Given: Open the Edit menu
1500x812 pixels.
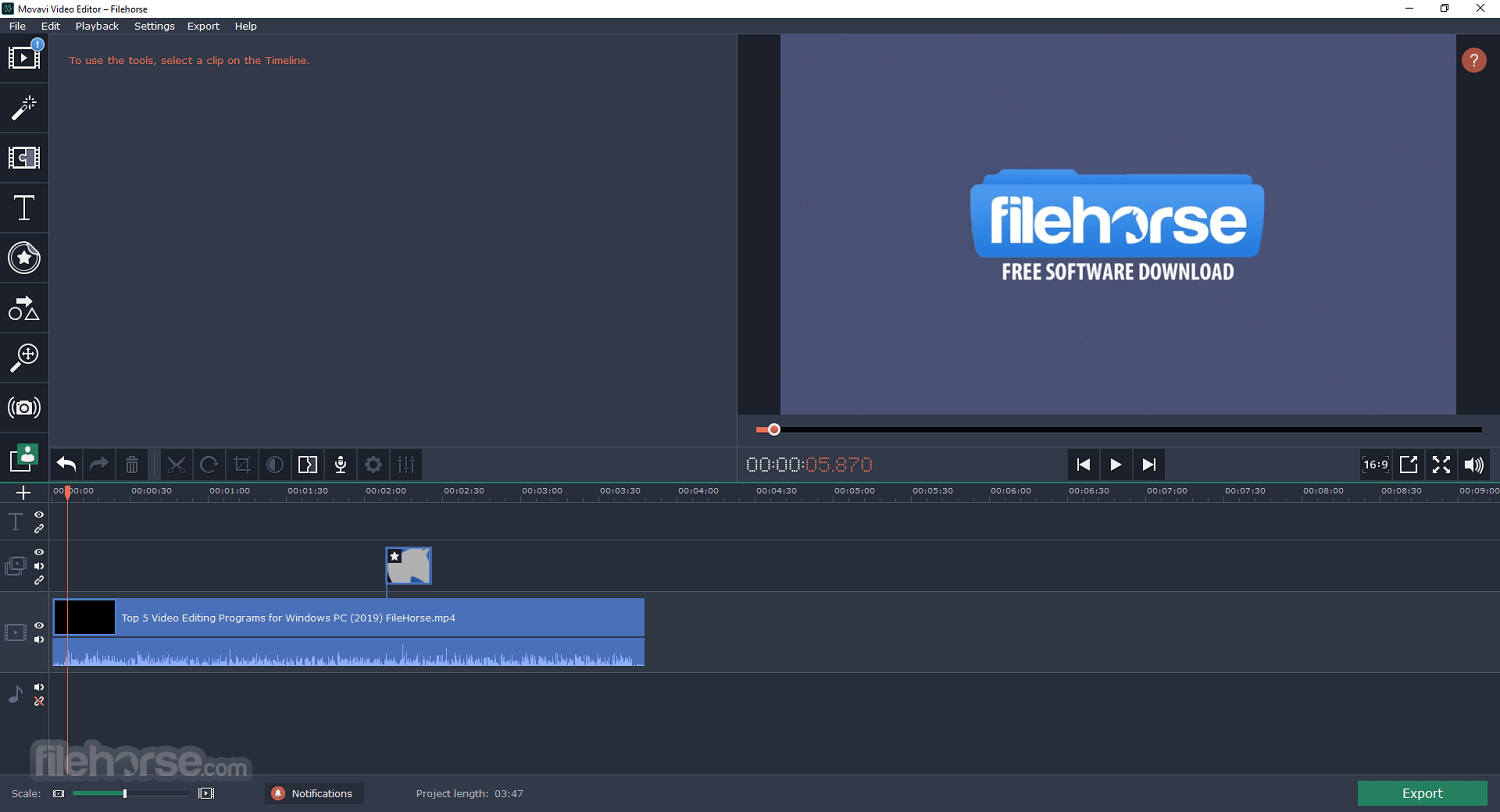Looking at the screenshot, I should (x=50, y=26).
